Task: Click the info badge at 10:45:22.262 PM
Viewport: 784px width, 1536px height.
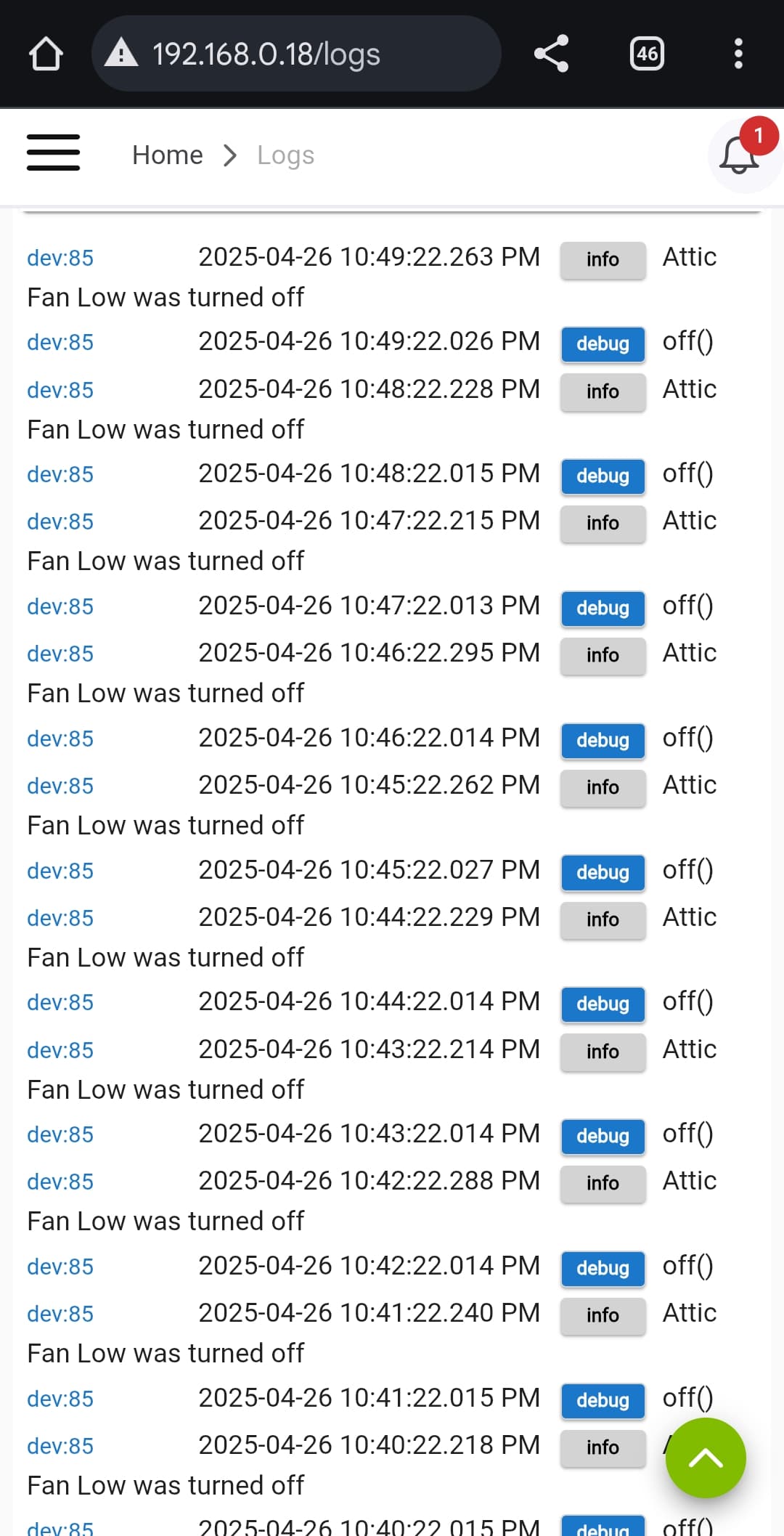Action: point(603,787)
